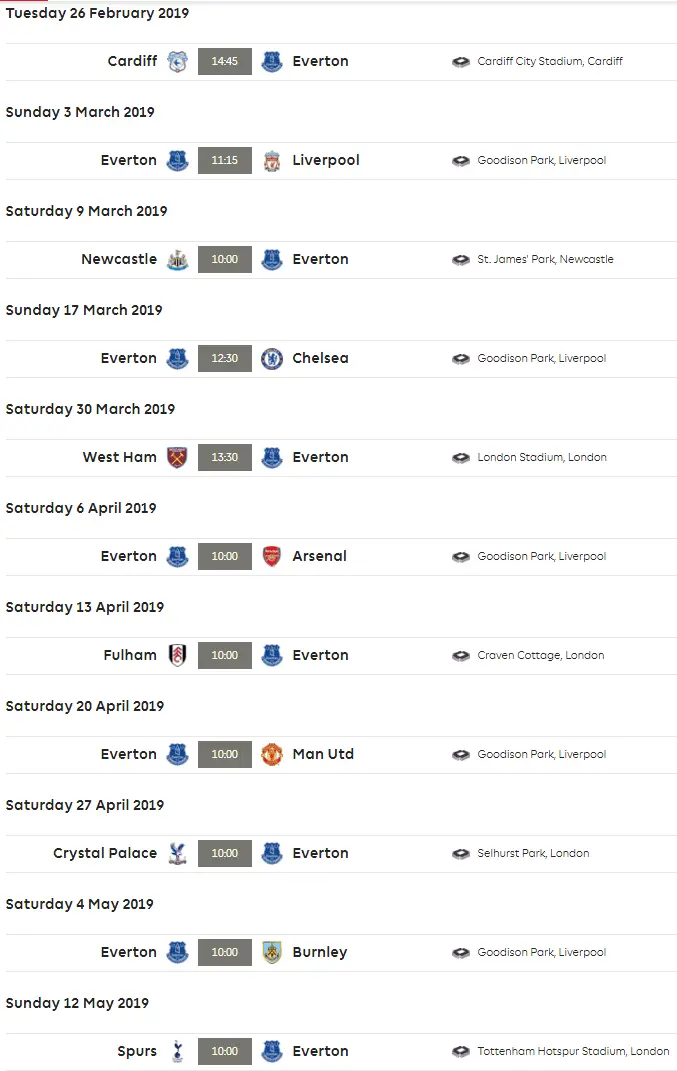Select the 13:30 West Ham v Everton time
Screen dimensions: 677x1071
pos(225,457)
